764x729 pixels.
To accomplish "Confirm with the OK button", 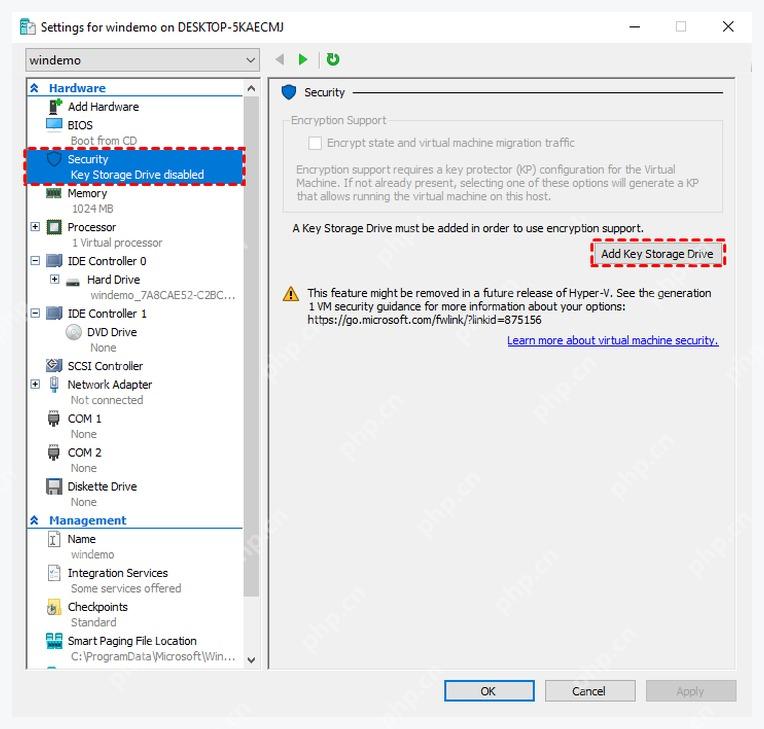I will (x=489, y=691).
